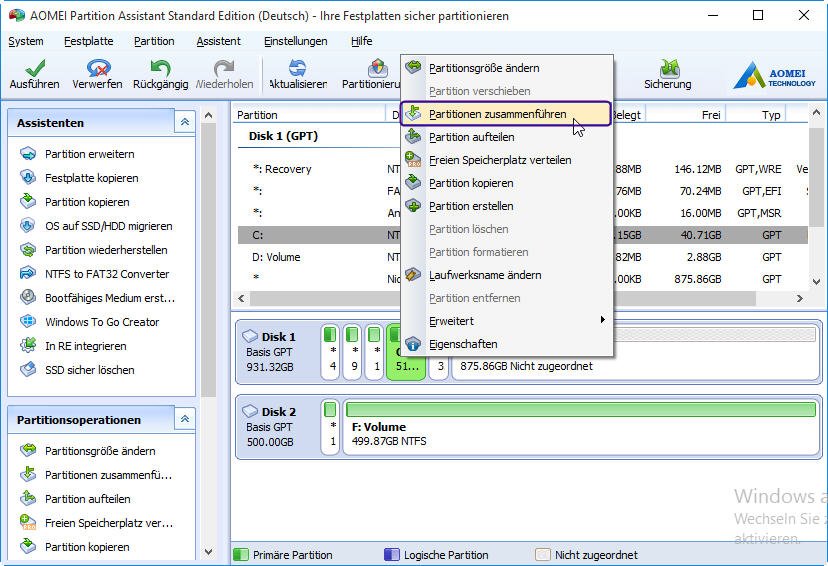The image size is (828, 566).
Task: Open NTFS to FAT32 Converter
Action: pyautogui.click(x=107, y=274)
